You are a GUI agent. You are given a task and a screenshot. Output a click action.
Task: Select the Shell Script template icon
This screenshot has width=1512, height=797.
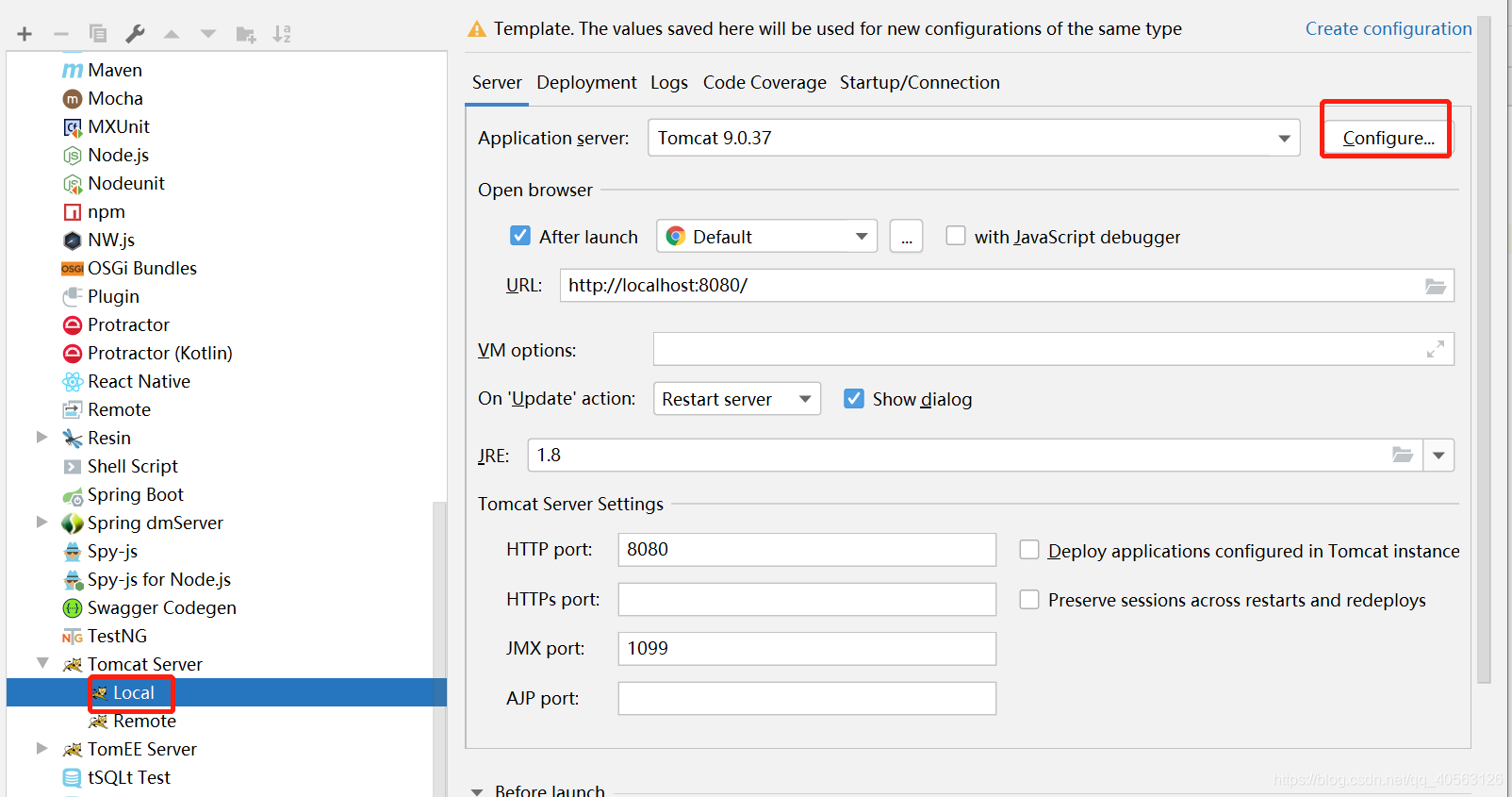[x=73, y=467]
